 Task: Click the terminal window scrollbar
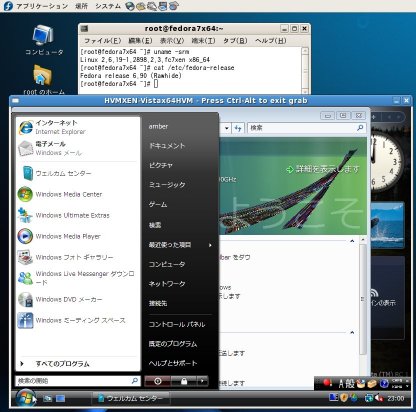point(305,70)
